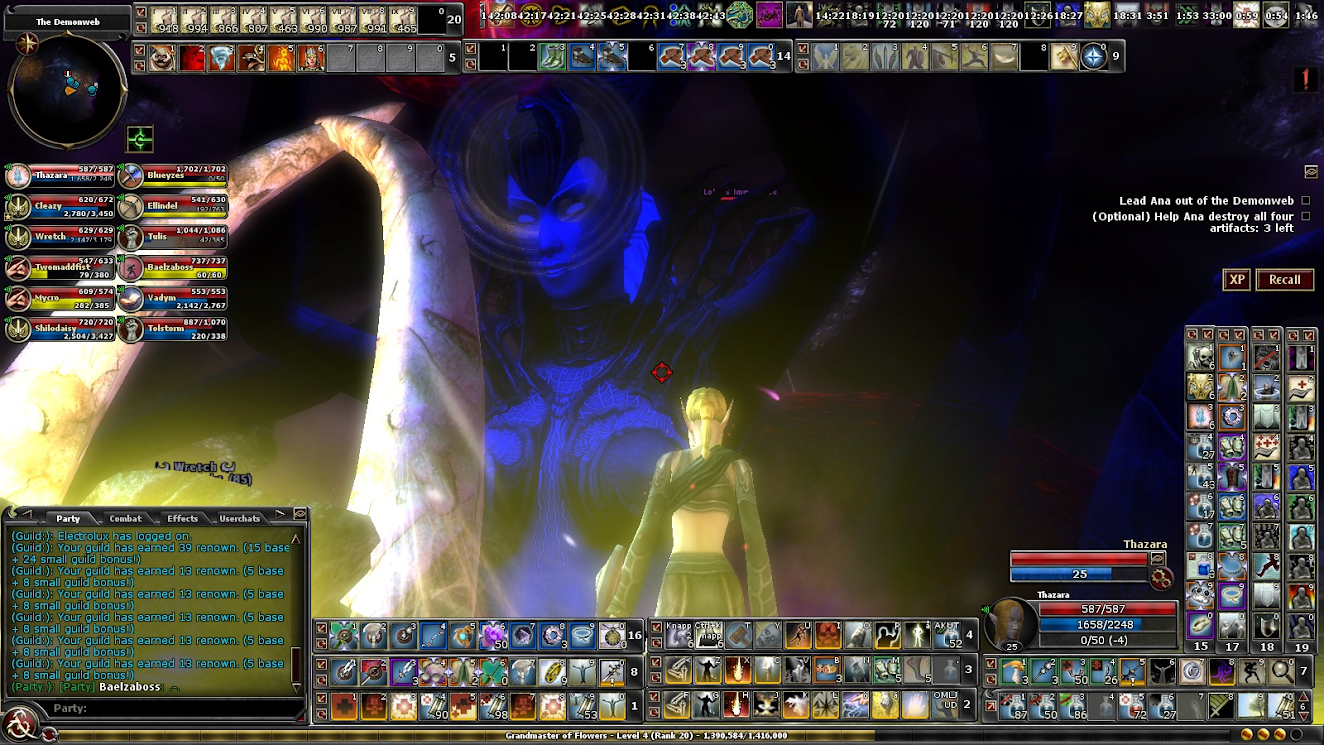Image resolution: width=1324 pixels, height=745 pixels.
Task: Equip the purple-bordered sword on hotbar 8
Action: point(404,672)
